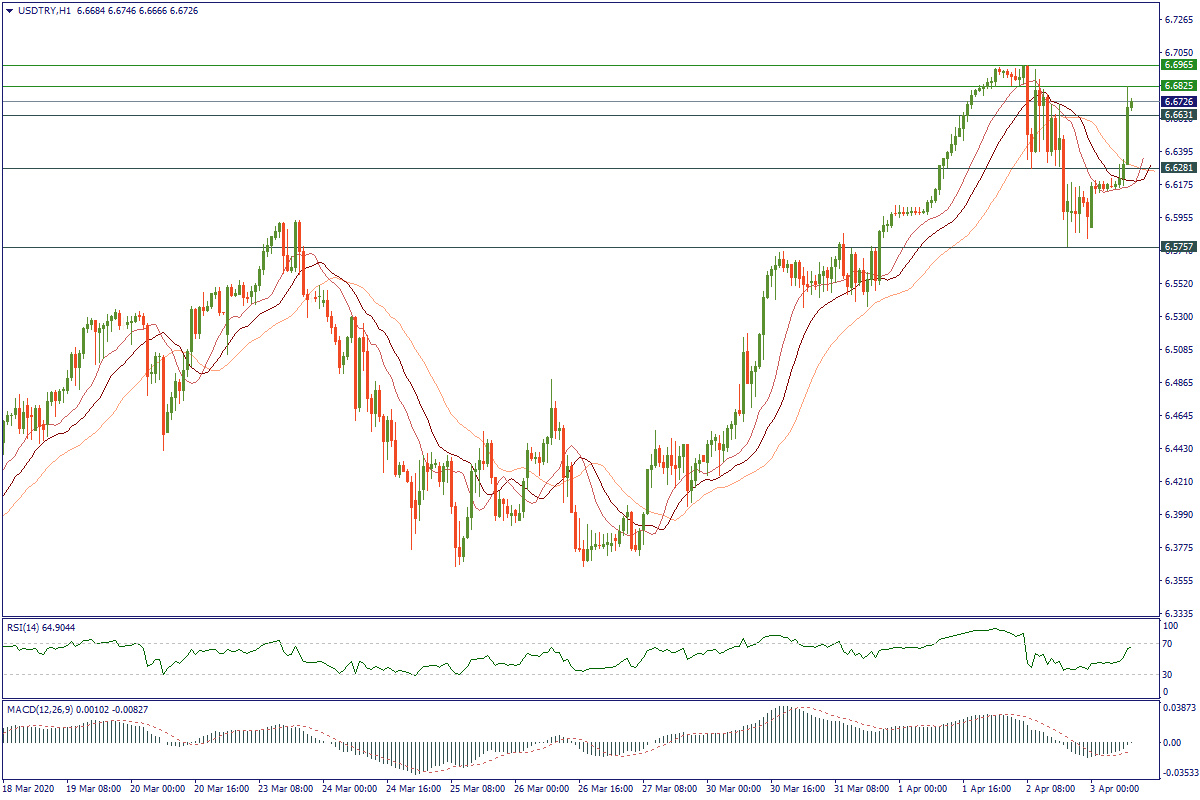
Task: Click the 27 Mar 08:00 time label
Action: (671, 789)
